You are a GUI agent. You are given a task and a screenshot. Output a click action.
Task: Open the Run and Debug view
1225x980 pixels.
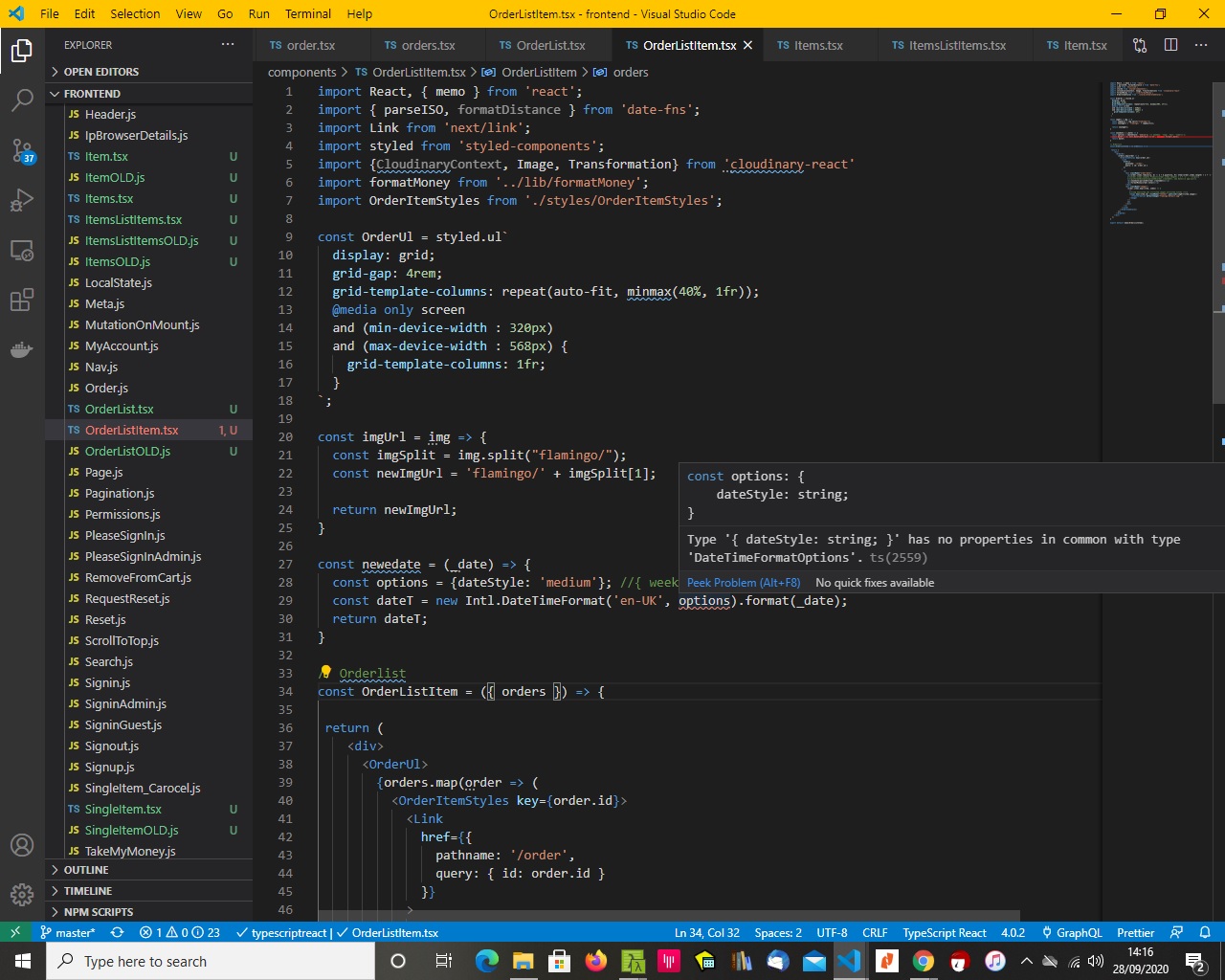coord(22,200)
